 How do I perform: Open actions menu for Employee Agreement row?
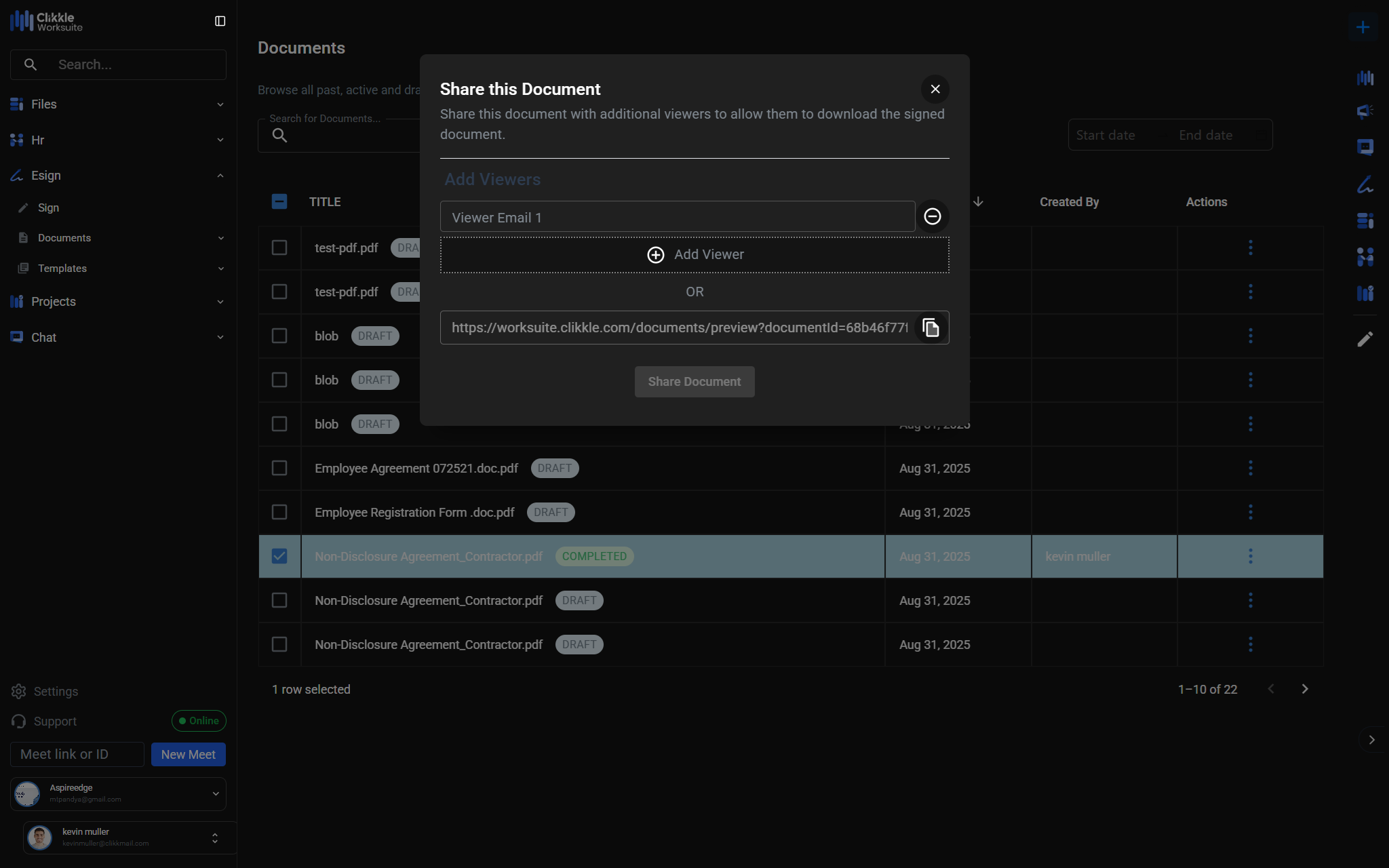click(x=1250, y=469)
